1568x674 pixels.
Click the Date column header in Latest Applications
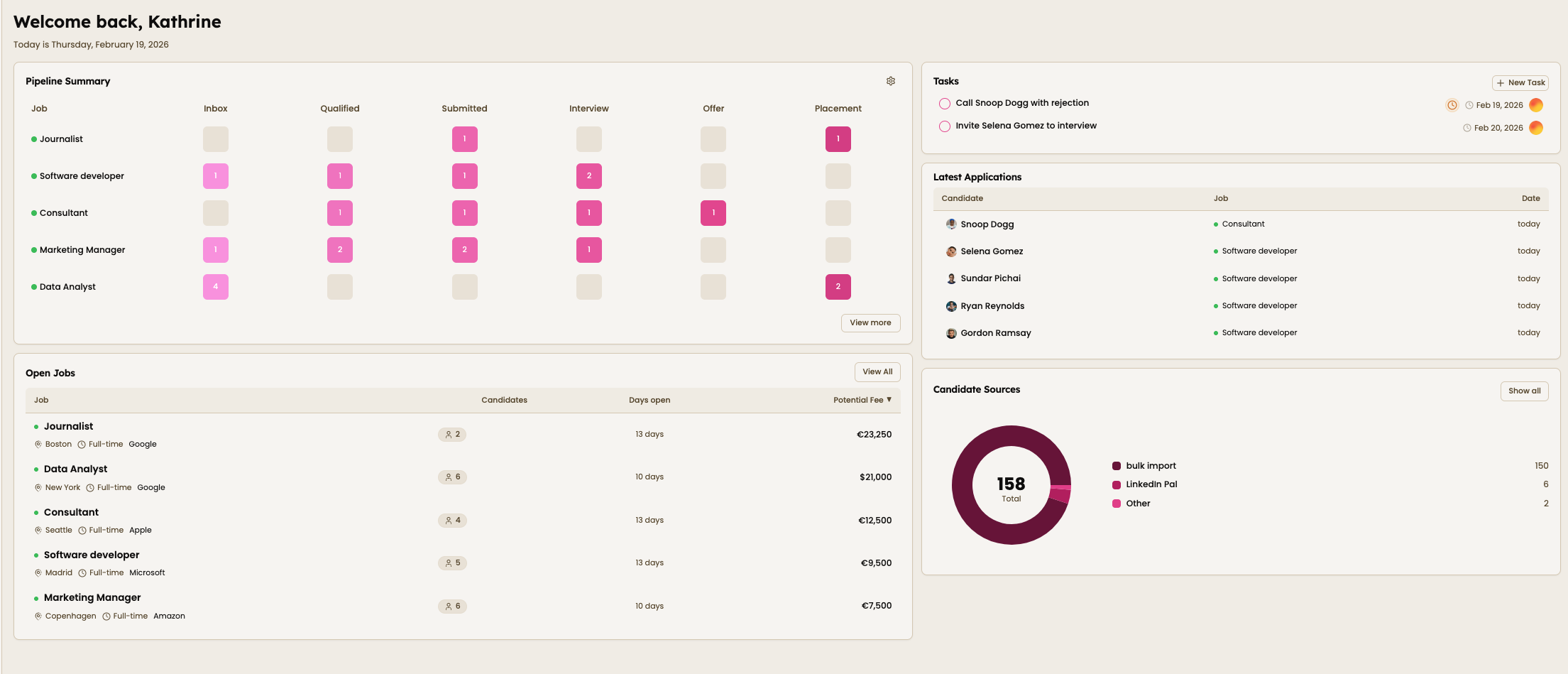(1531, 199)
